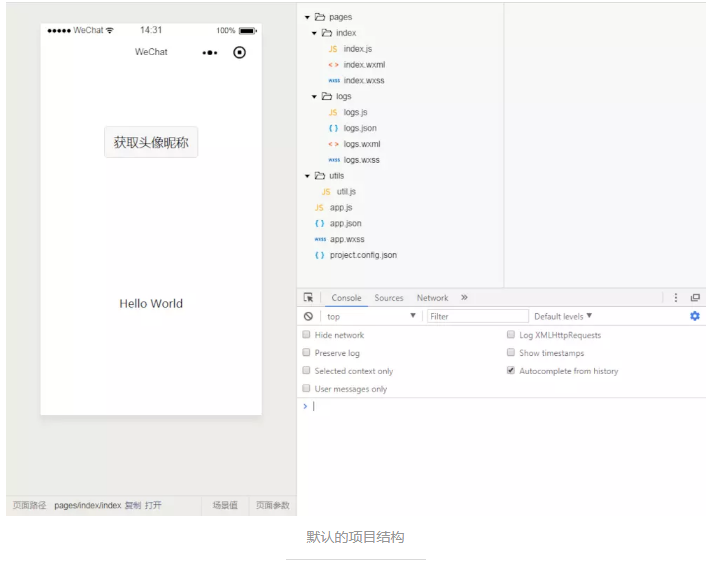Image resolution: width=721 pixels, height=575 pixels.
Task: Switch to the Network tab
Action: coord(432,298)
